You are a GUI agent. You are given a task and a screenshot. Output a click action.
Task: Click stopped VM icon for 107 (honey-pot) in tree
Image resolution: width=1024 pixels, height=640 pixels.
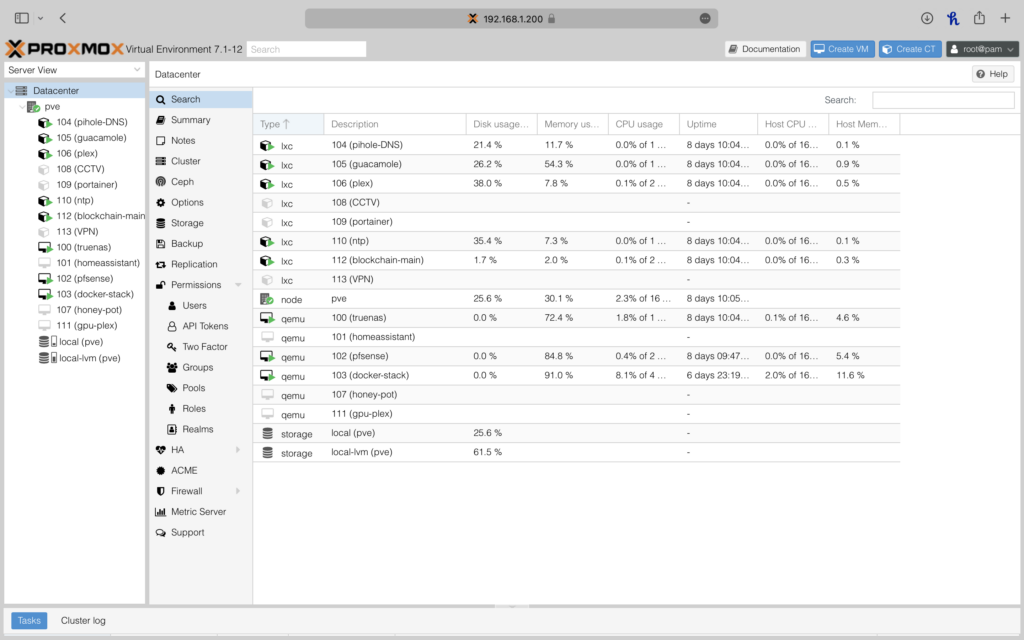tap(44, 310)
